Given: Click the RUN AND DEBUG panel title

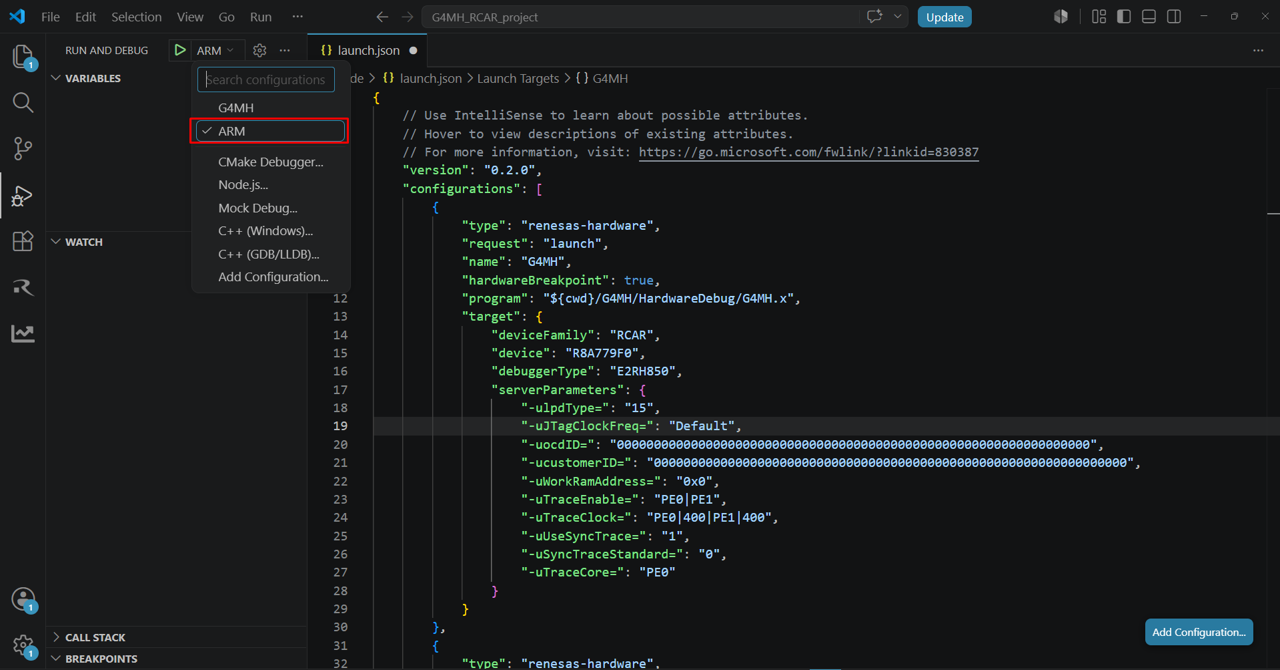Looking at the screenshot, I should [x=107, y=50].
